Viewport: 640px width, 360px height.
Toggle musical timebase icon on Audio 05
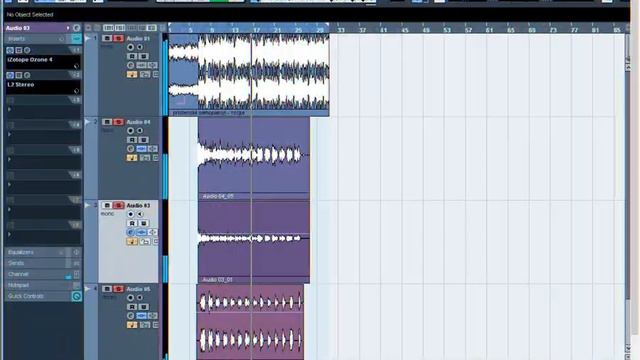coord(132,325)
